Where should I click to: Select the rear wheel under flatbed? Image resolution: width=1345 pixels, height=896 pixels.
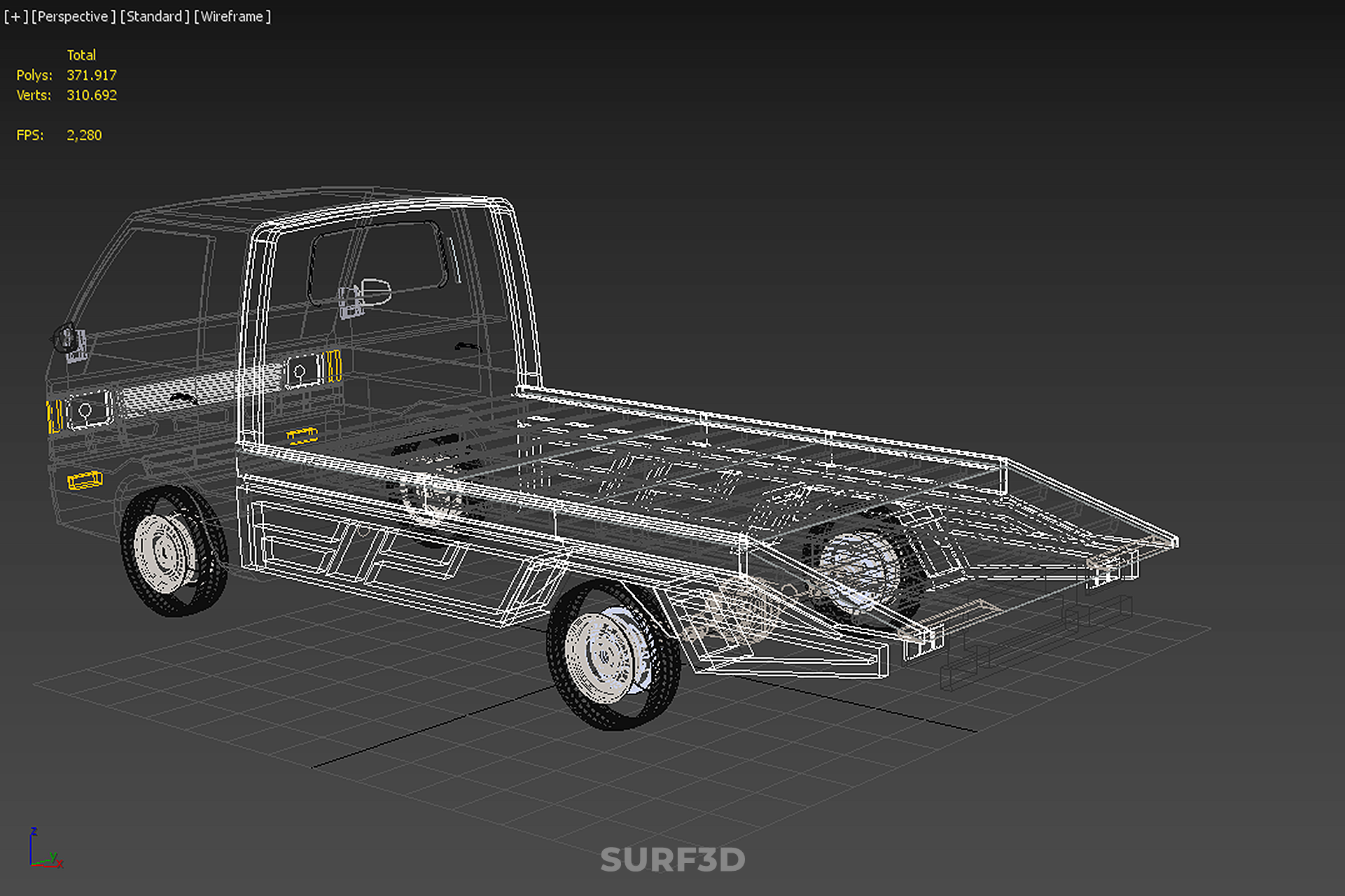(860, 568)
